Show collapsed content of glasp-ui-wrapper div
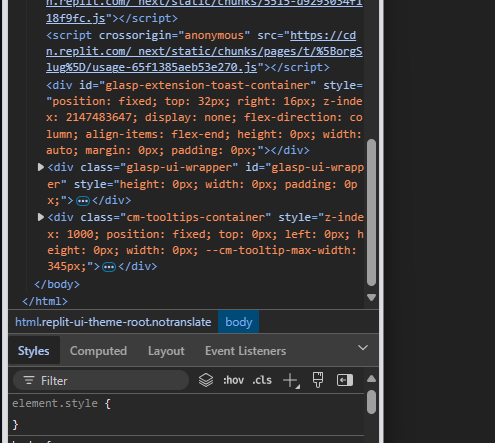The height and width of the screenshot is (443, 495). tap(83, 201)
